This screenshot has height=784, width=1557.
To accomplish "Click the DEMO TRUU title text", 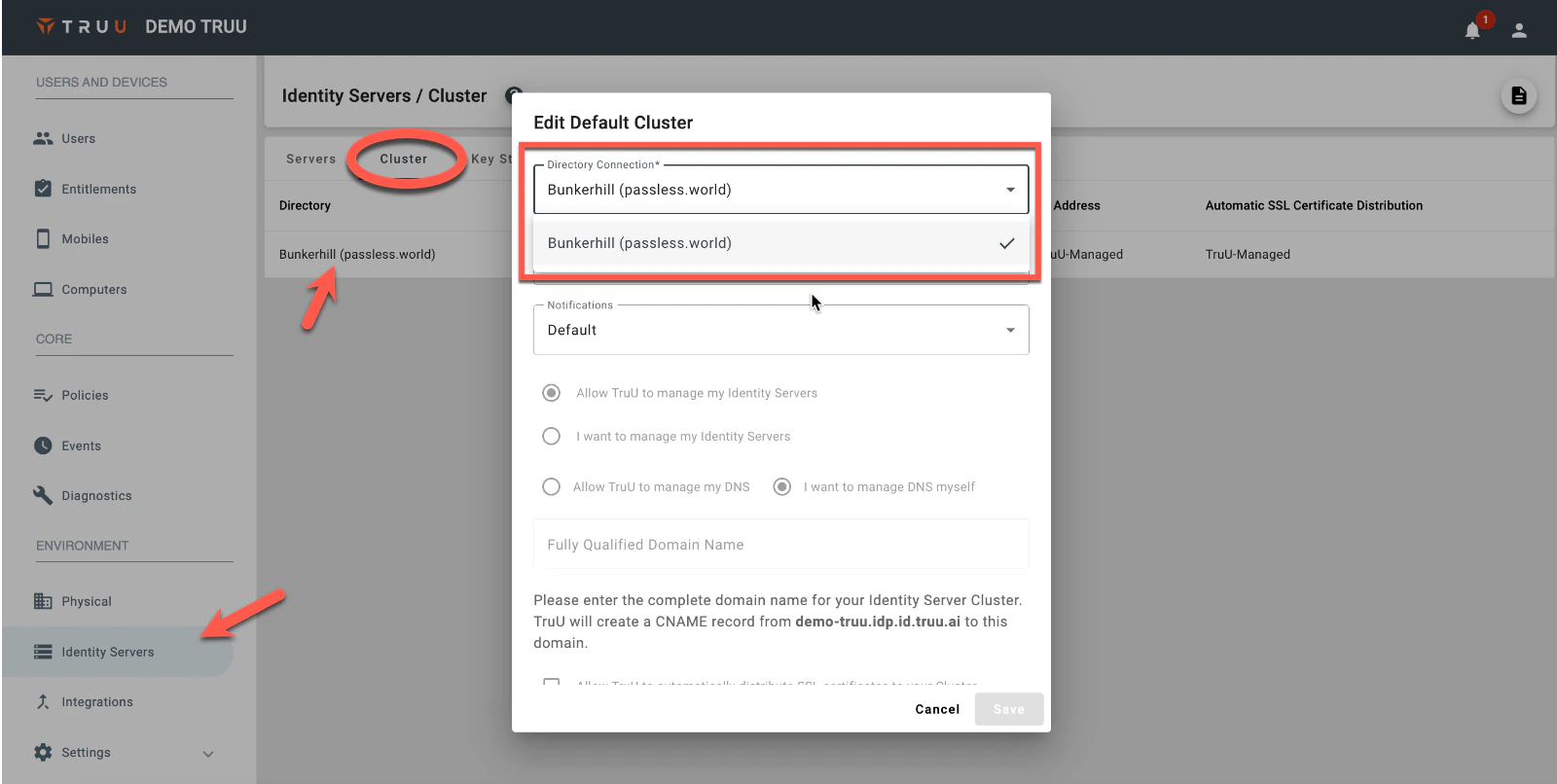I will point(196,27).
